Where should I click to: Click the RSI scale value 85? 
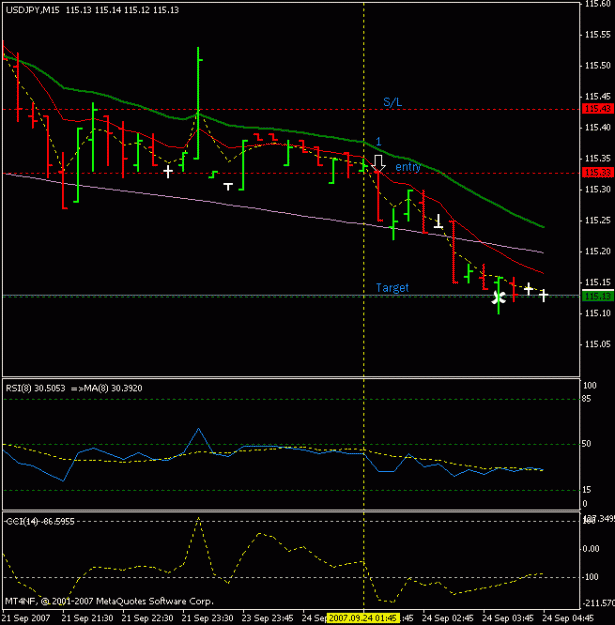pyautogui.click(x=587, y=399)
